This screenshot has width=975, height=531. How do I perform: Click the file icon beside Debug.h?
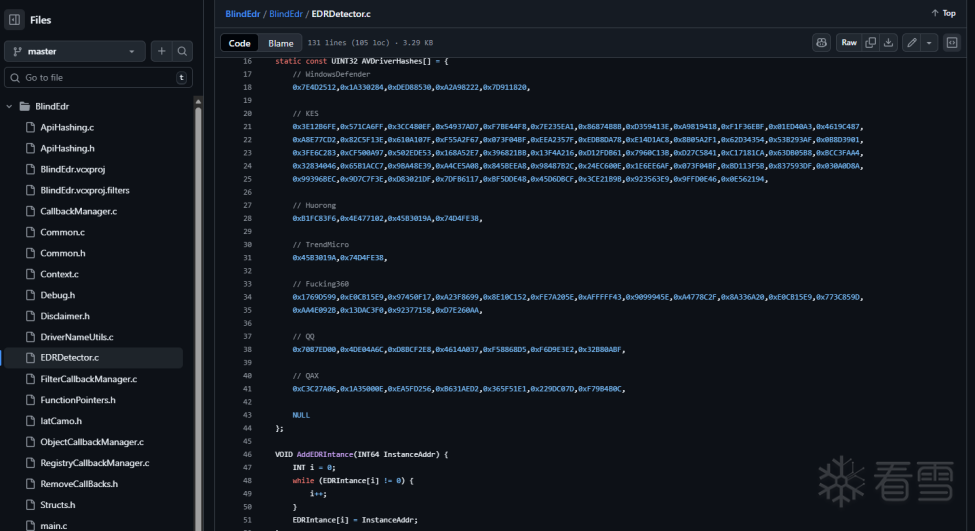[30, 295]
